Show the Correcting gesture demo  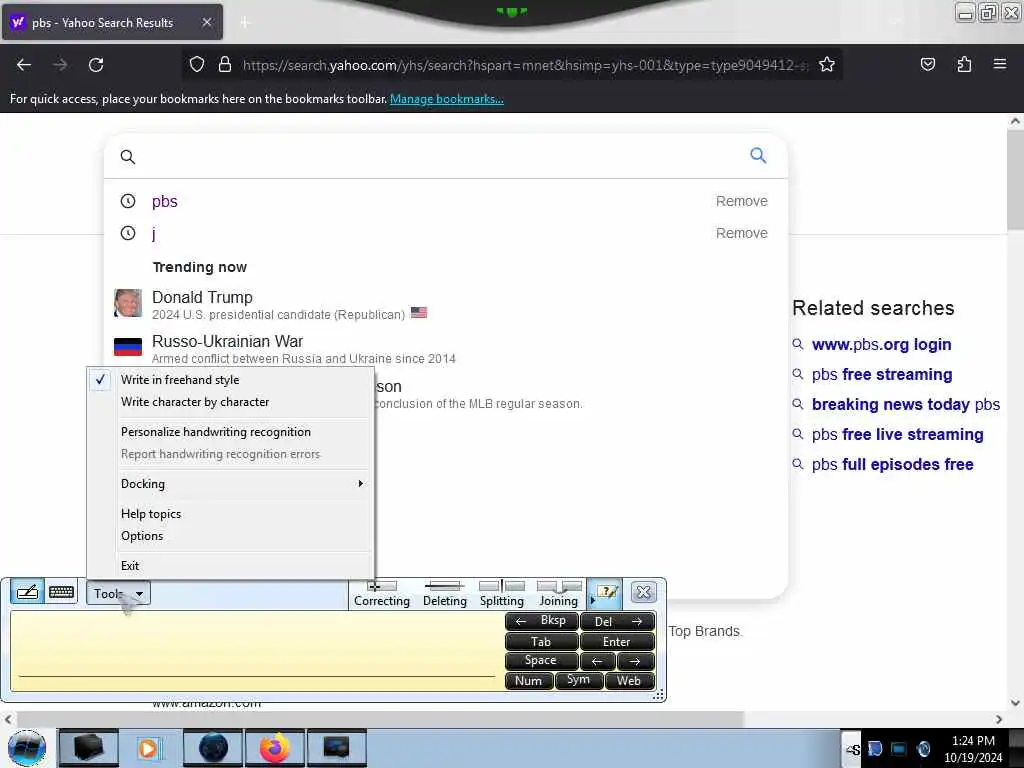click(381, 594)
